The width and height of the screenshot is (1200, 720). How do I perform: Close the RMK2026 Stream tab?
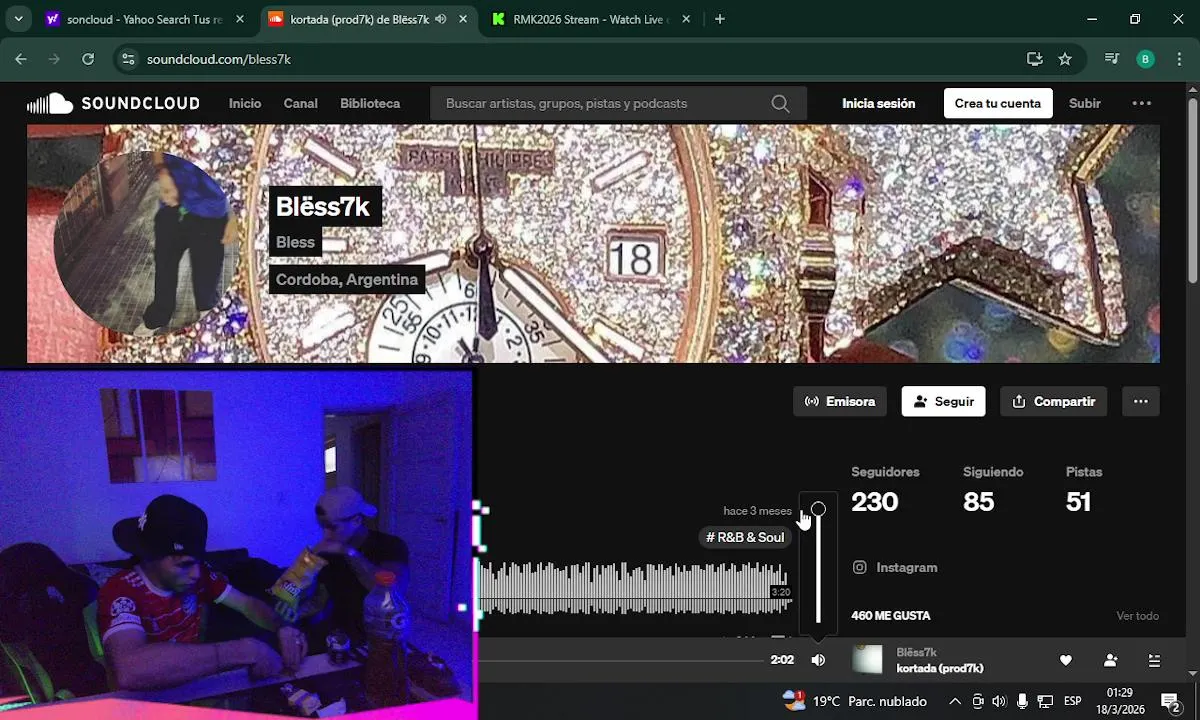click(x=688, y=19)
